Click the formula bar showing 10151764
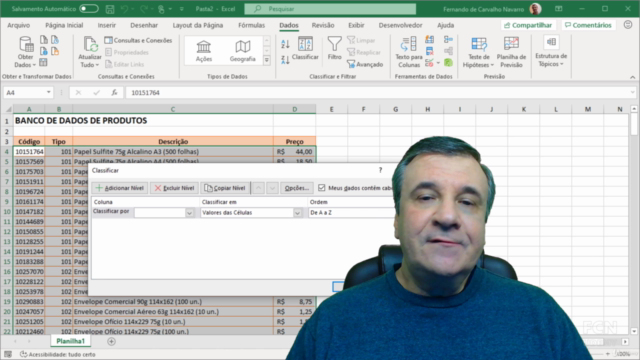The height and width of the screenshot is (360, 640). pos(380,93)
